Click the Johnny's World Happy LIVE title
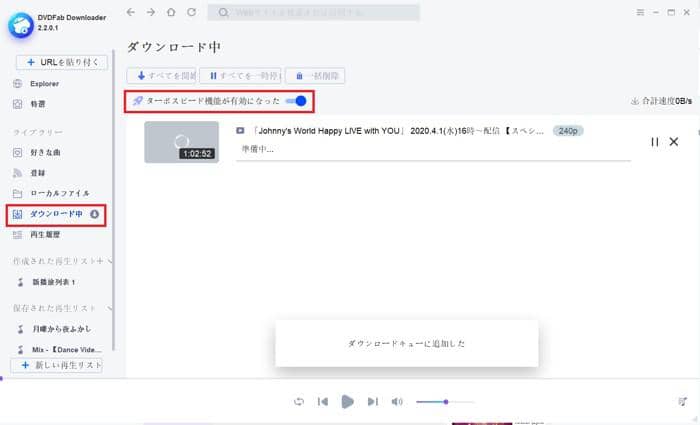The height and width of the screenshot is (425, 700). pos(397,131)
